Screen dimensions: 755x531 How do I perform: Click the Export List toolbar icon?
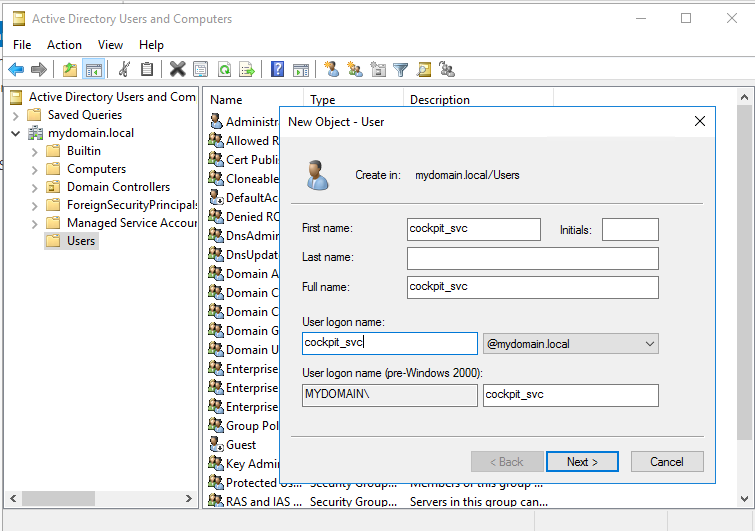click(247, 69)
